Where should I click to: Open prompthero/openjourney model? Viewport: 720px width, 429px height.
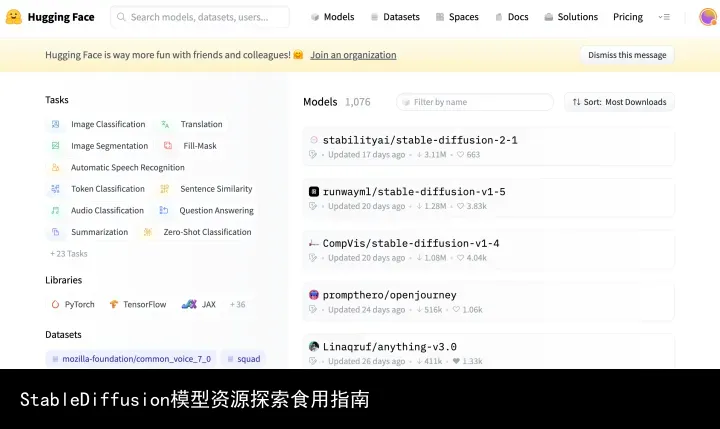pyautogui.click(x=389, y=295)
